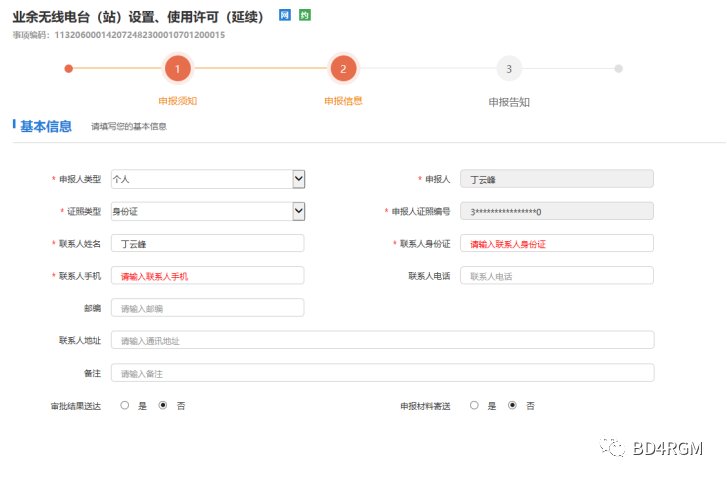Select 是 for 审批结果送达
The width and height of the screenshot is (727, 478).
[125, 405]
